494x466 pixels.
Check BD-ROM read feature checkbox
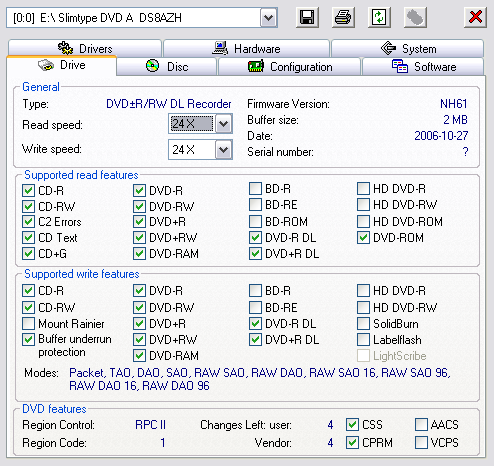[x=255, y=222]
